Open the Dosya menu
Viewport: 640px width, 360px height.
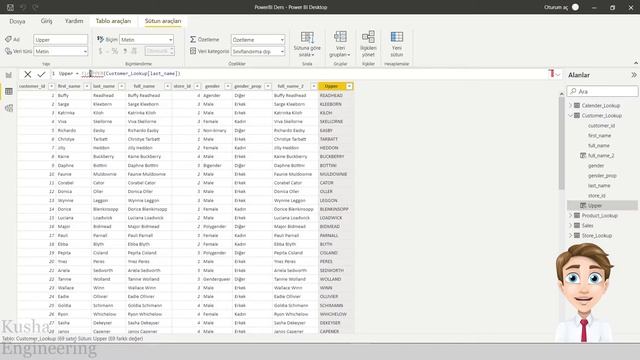[x=17, y=21]
